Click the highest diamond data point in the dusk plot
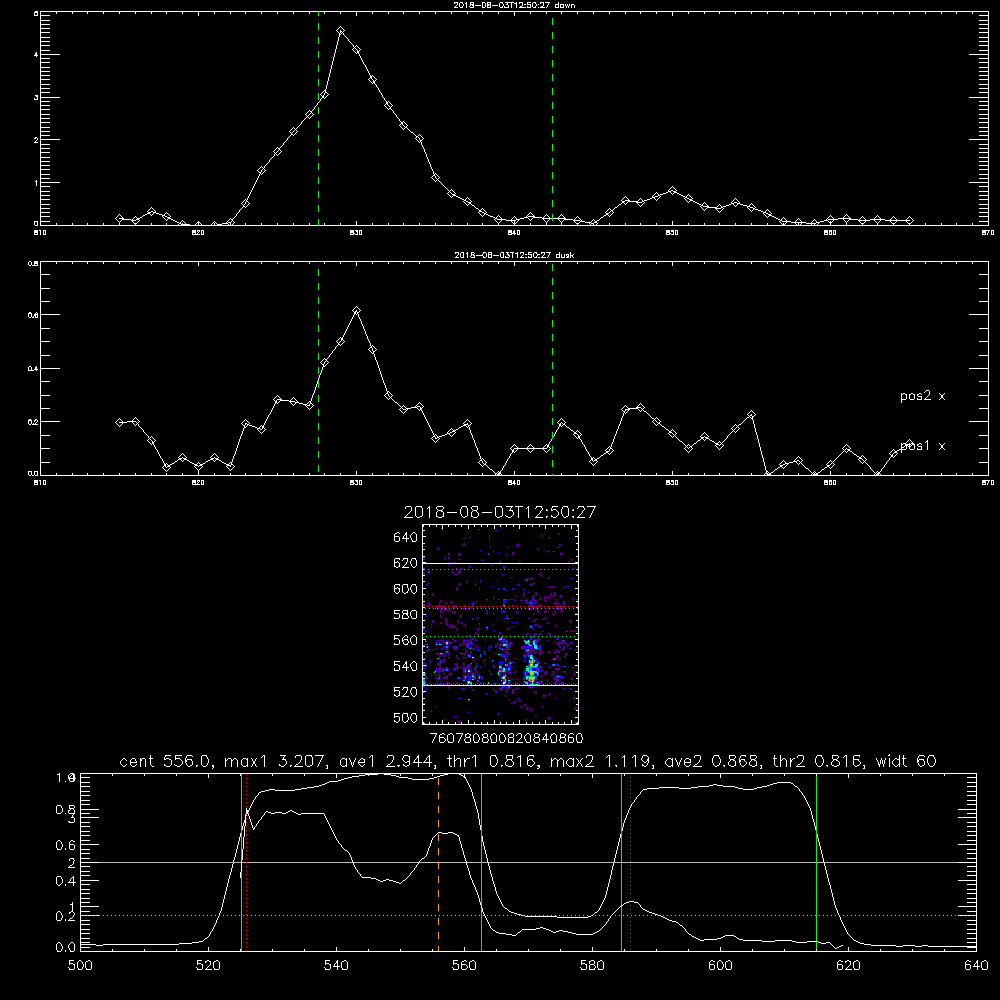Image resolution: width=1000 pixels, height=1000 pixels. [x=357, y=311]
